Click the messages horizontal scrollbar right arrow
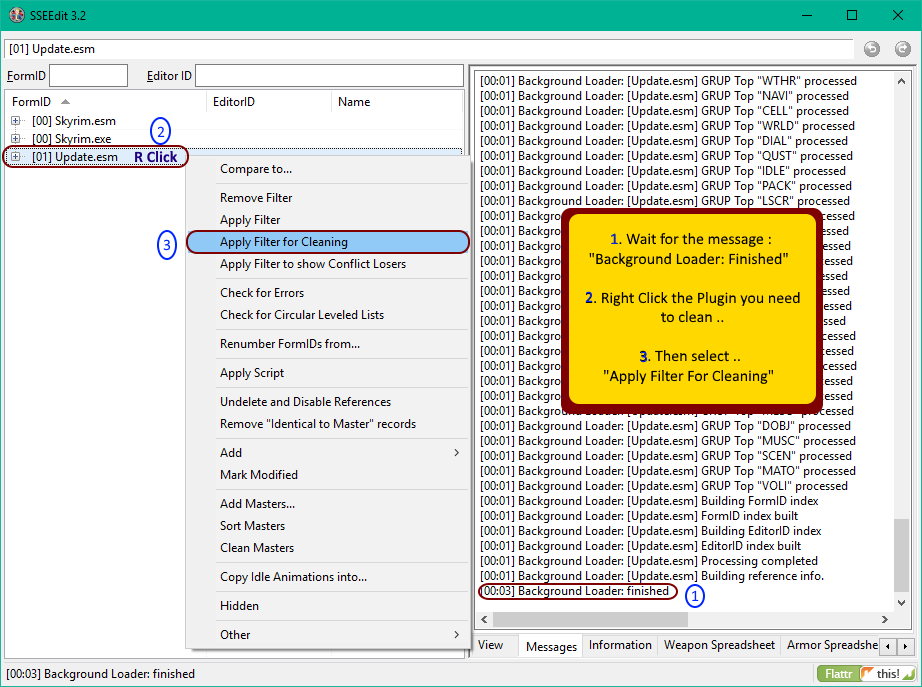922x687 pixels. pos(884,619)
